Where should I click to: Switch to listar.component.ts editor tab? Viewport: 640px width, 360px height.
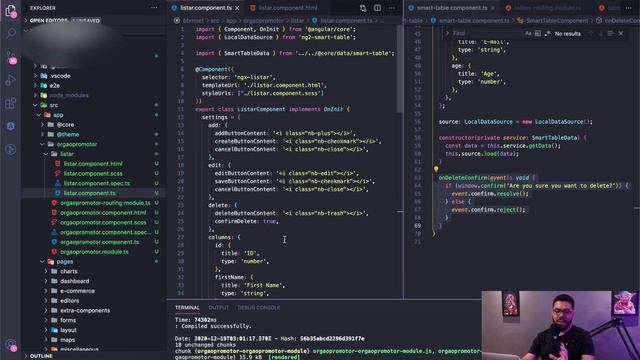(x=205, y=8)
